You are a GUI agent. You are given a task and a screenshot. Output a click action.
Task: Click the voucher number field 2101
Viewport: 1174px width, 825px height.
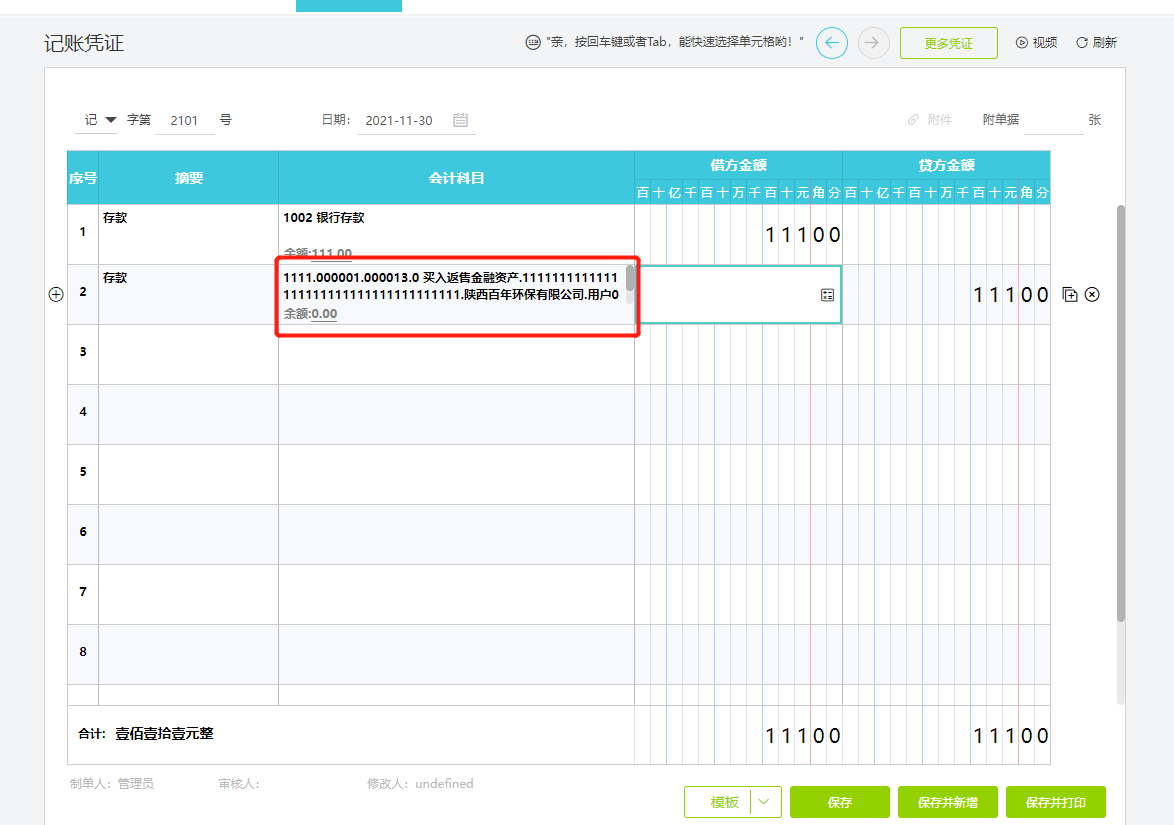[x=185, y=120]
